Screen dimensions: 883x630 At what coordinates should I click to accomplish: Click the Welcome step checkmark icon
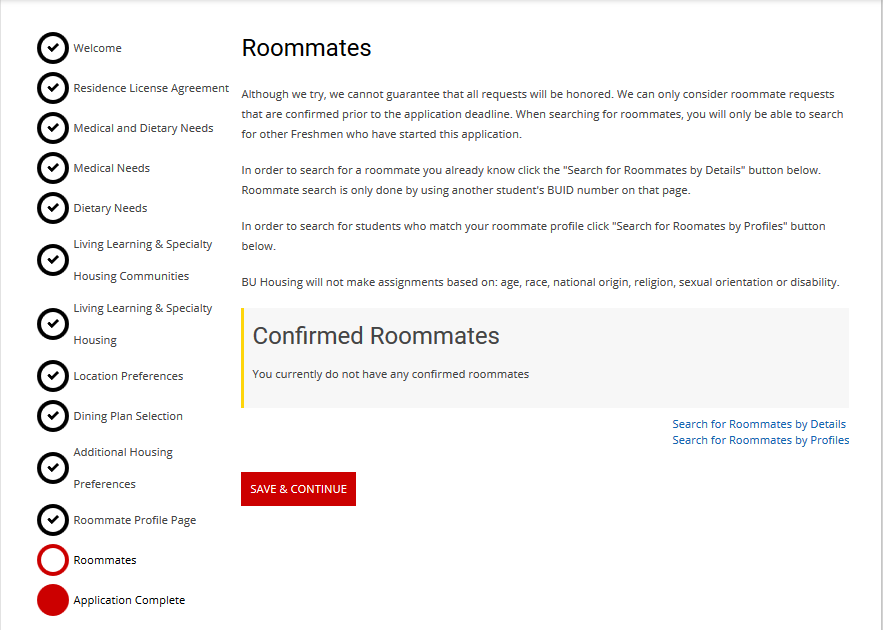pos(53,48)
